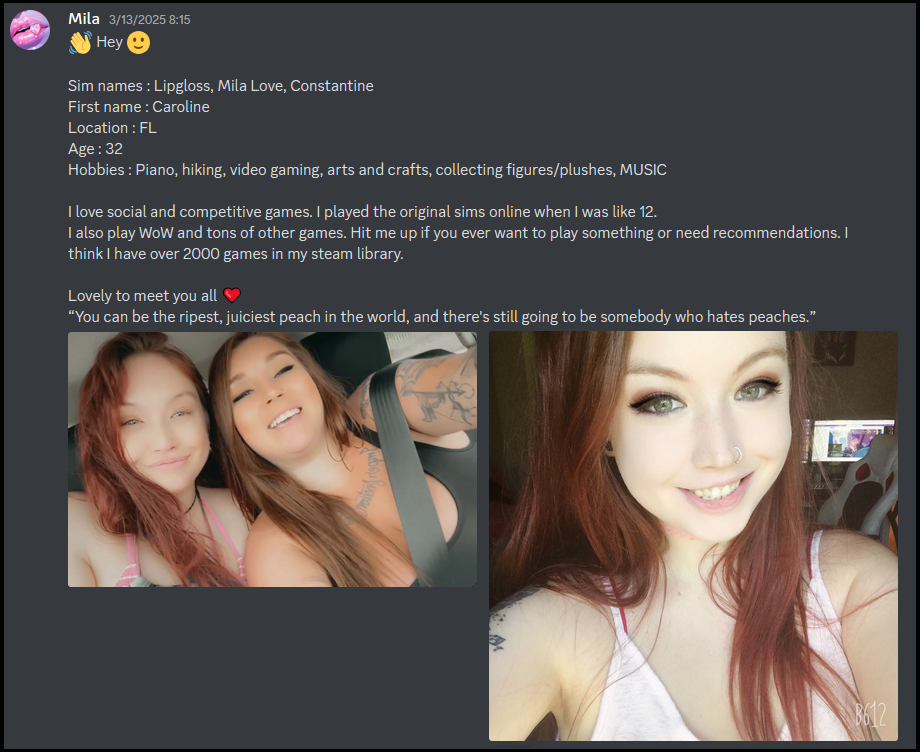
Task: Click the 3/13/2025 8:15 timestamp
Action: point(150,20)
